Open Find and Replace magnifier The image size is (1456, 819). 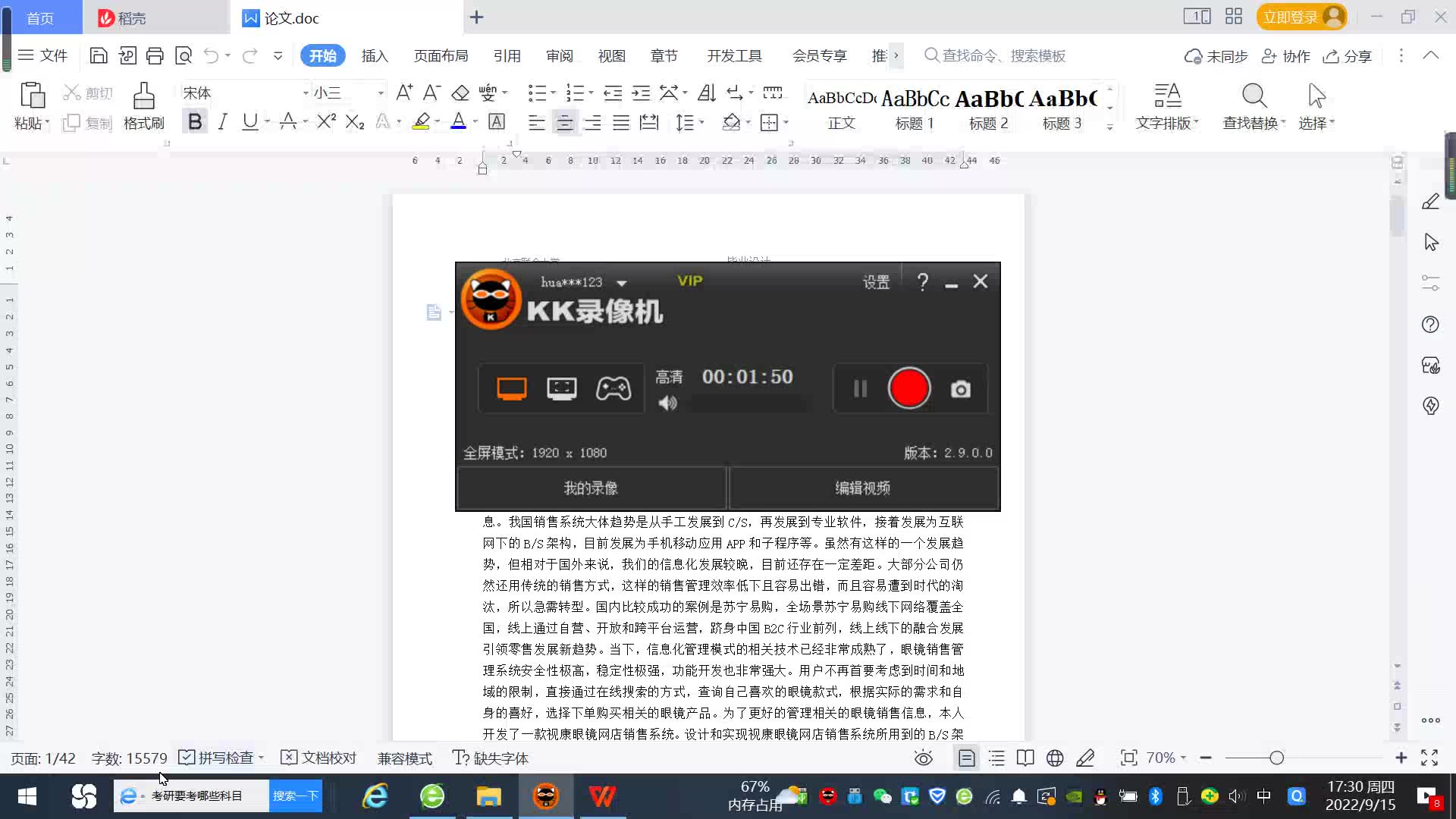click(x=1254, y=97)
